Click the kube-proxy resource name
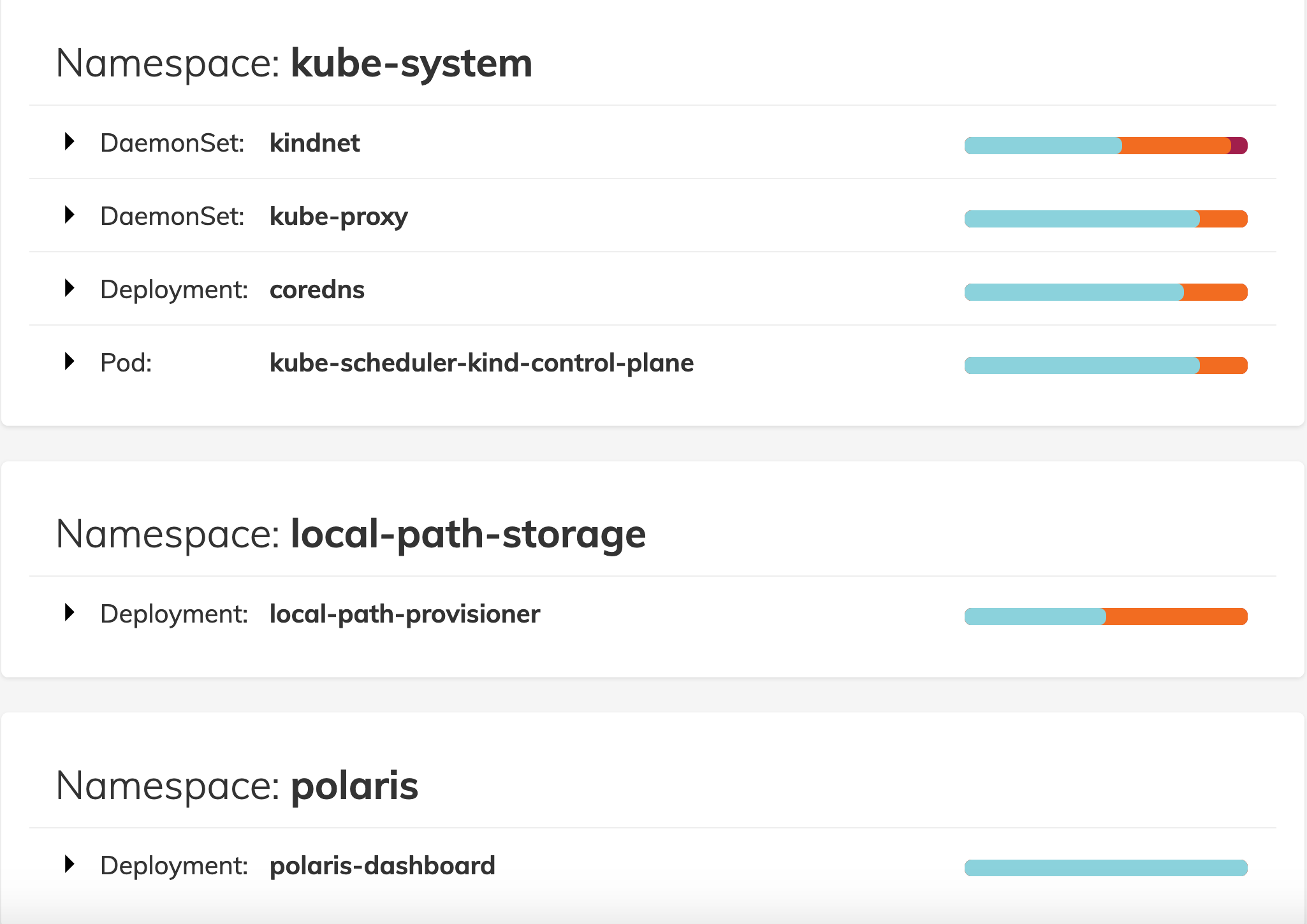1307x924 pixels. pos(339,217)
